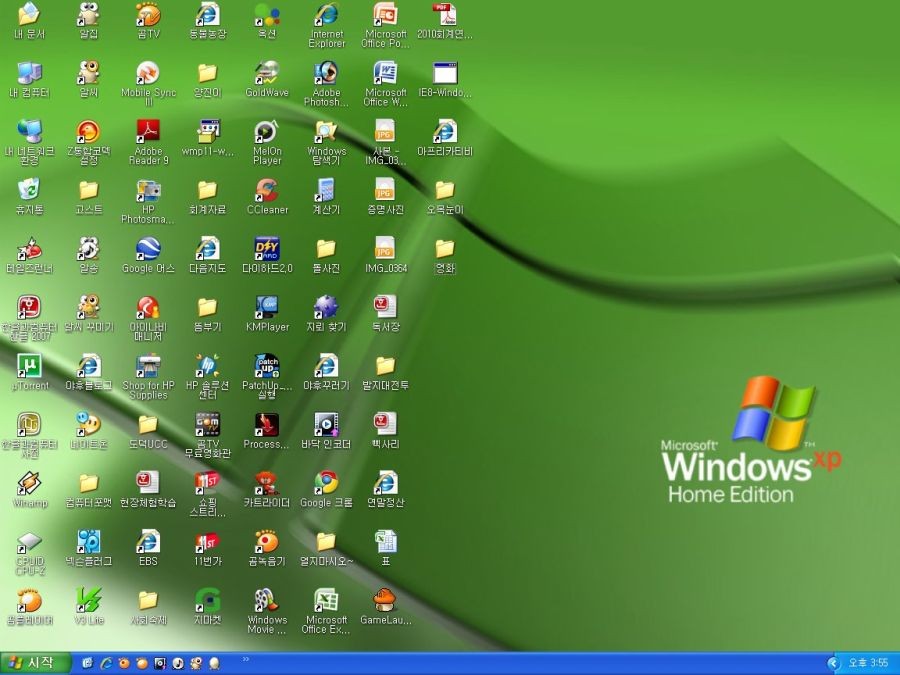Click the Internet Explorer quick launch icon
The width and height of the screenshot is (900, 675).
point(106,664)
